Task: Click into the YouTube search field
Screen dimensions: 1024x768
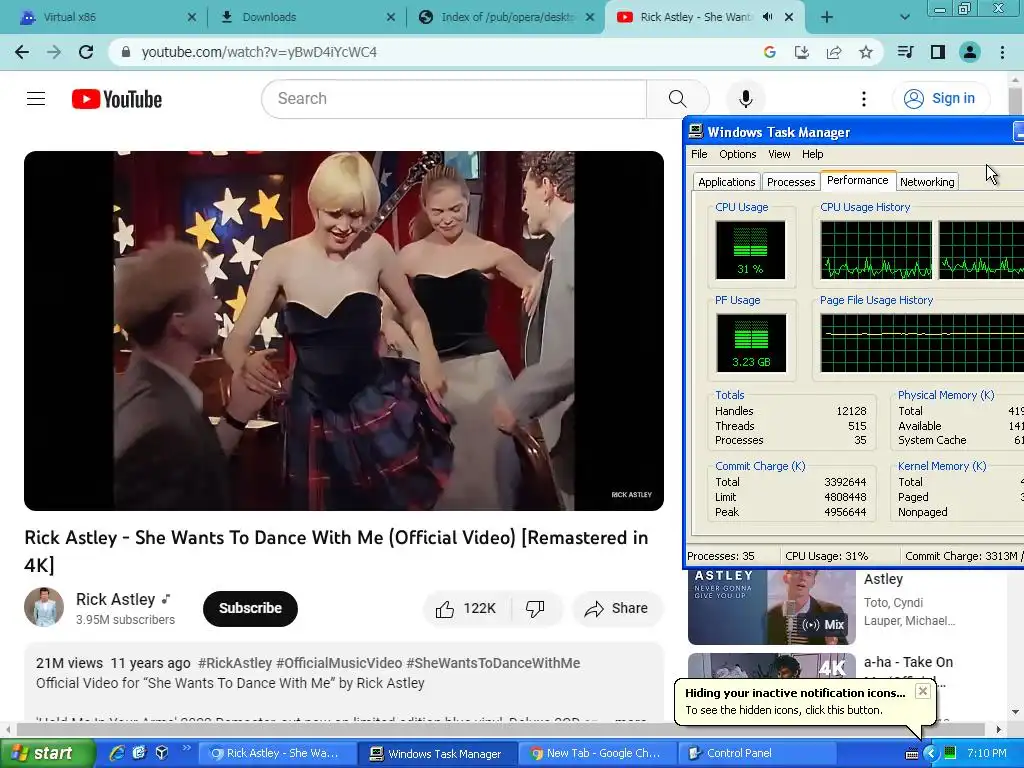Action: coord(454,99)
